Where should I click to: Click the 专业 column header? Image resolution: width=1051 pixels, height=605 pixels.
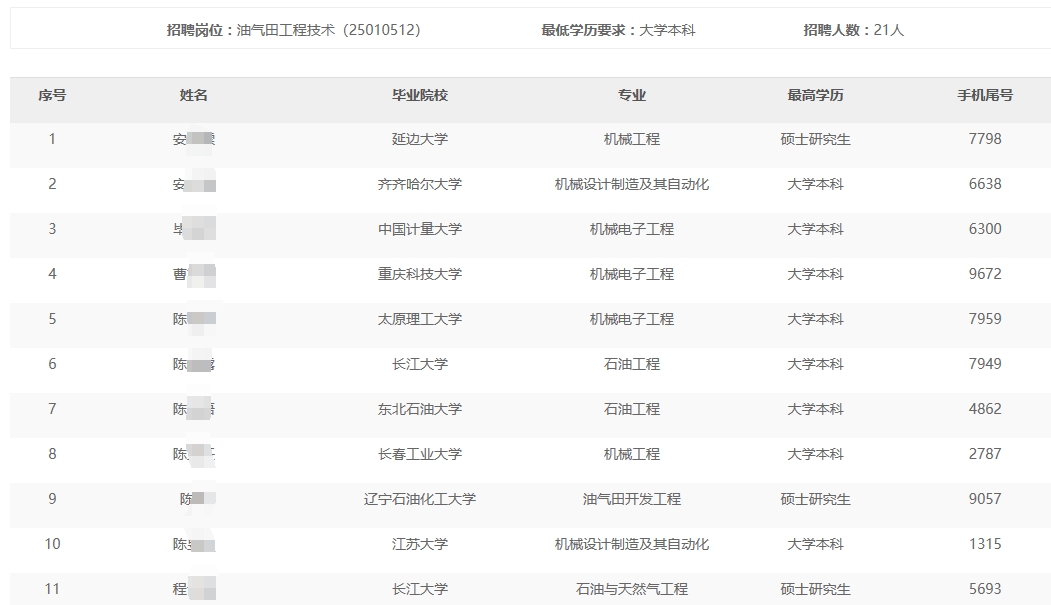[632, 95]
